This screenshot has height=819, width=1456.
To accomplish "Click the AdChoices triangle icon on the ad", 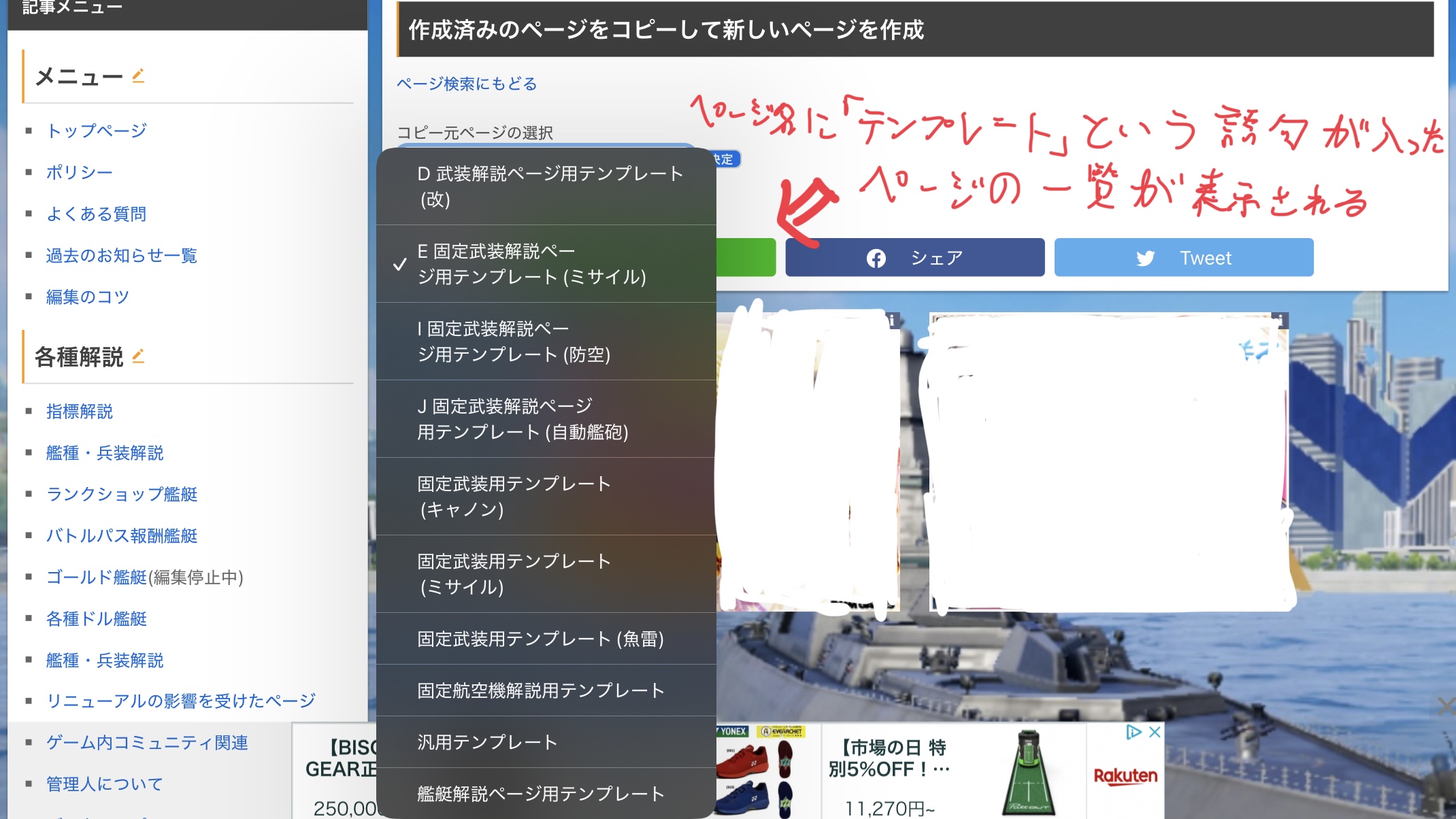I will click(1134, 732).
